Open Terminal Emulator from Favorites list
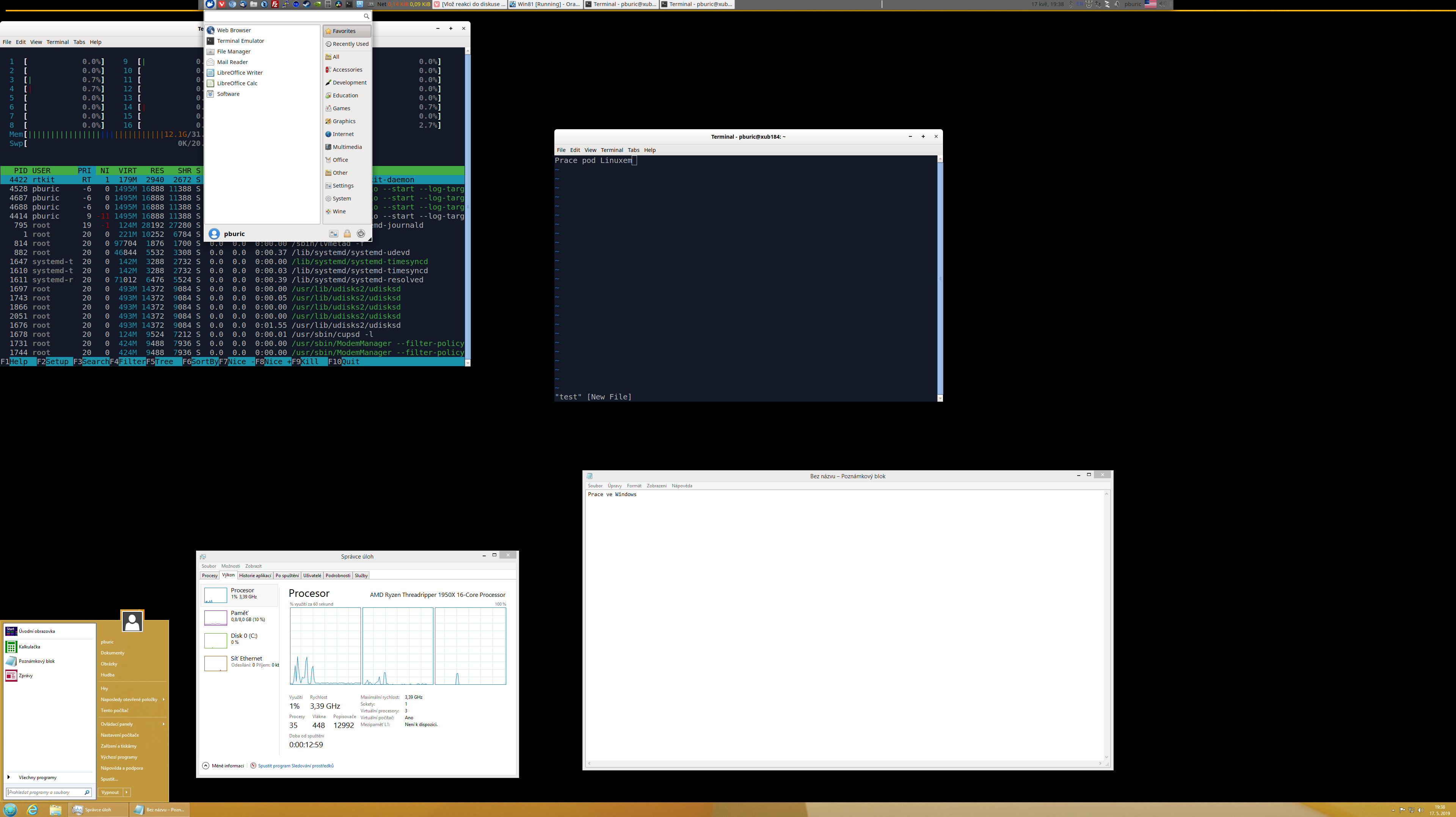Viewport: 1456px width, 817px height. (x=263, y=41)
